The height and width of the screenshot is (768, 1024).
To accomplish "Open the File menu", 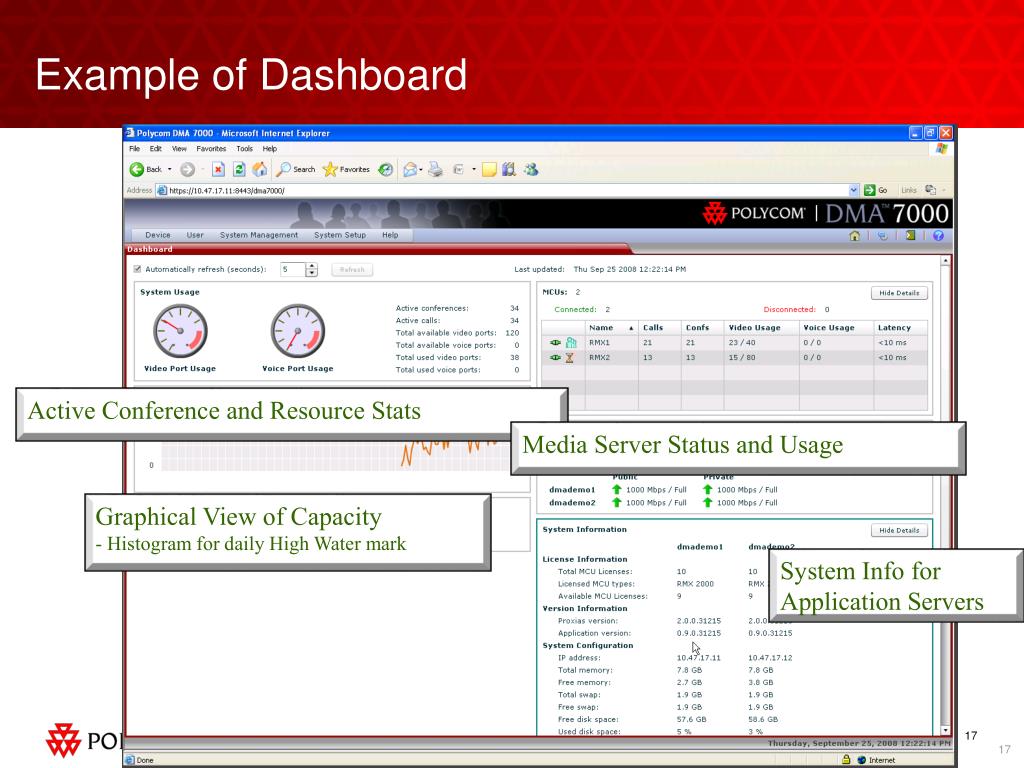I will (135, 149).
